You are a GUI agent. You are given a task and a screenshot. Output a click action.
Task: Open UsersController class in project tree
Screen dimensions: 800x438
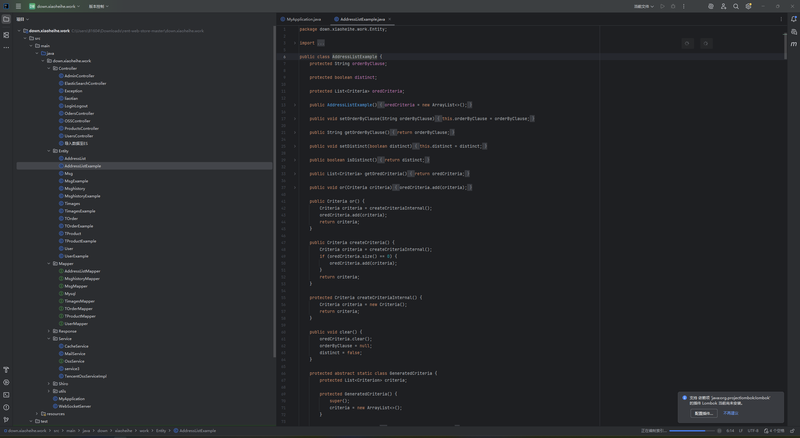click(x=78, y=136)
